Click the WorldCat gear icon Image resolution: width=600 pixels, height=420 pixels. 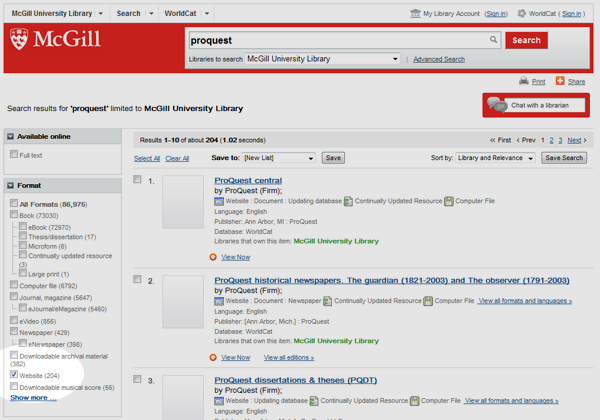[x=521, y=13]
